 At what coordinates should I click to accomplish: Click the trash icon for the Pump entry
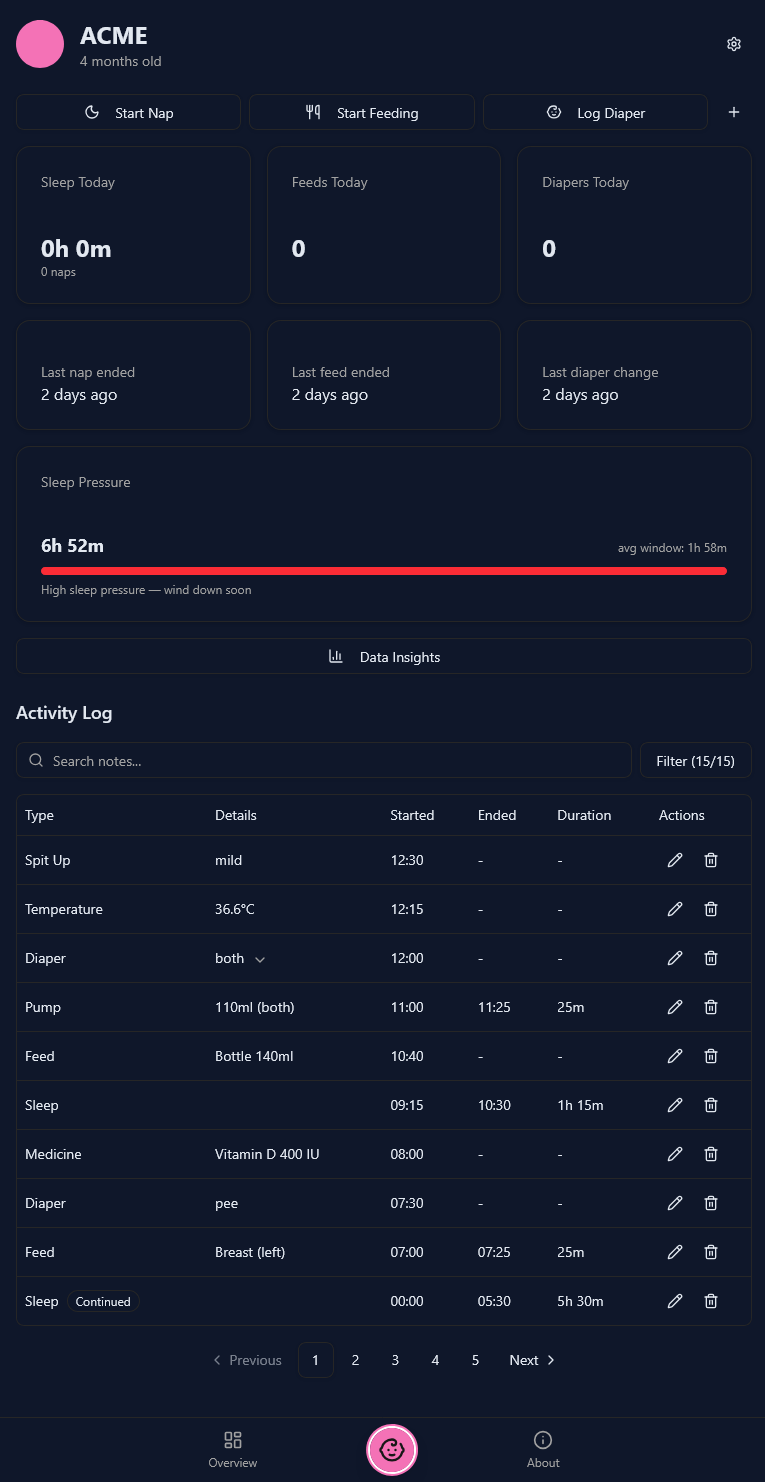point(711,1007)
